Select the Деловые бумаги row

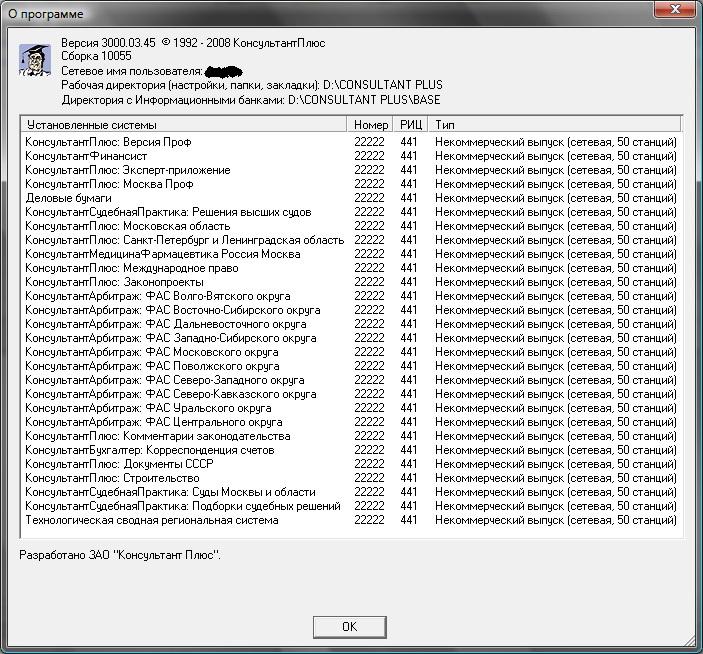[351, 198]
